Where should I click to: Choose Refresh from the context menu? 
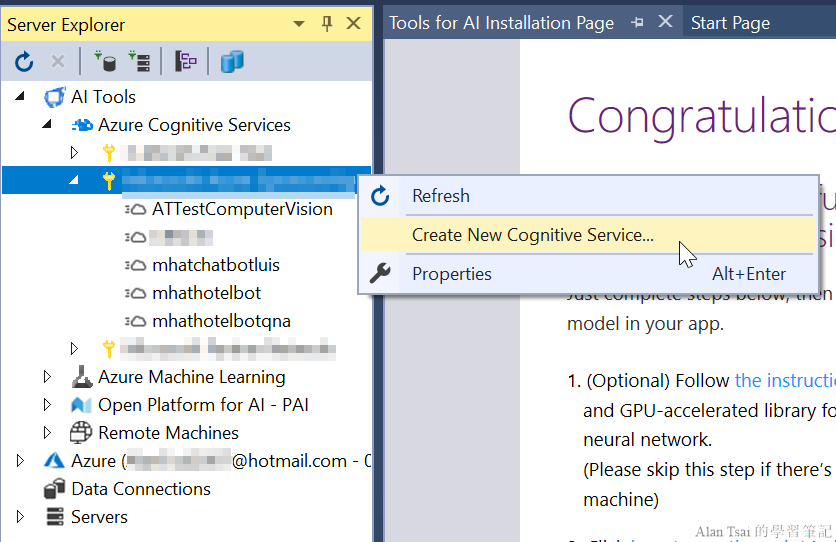coord(589,196)
